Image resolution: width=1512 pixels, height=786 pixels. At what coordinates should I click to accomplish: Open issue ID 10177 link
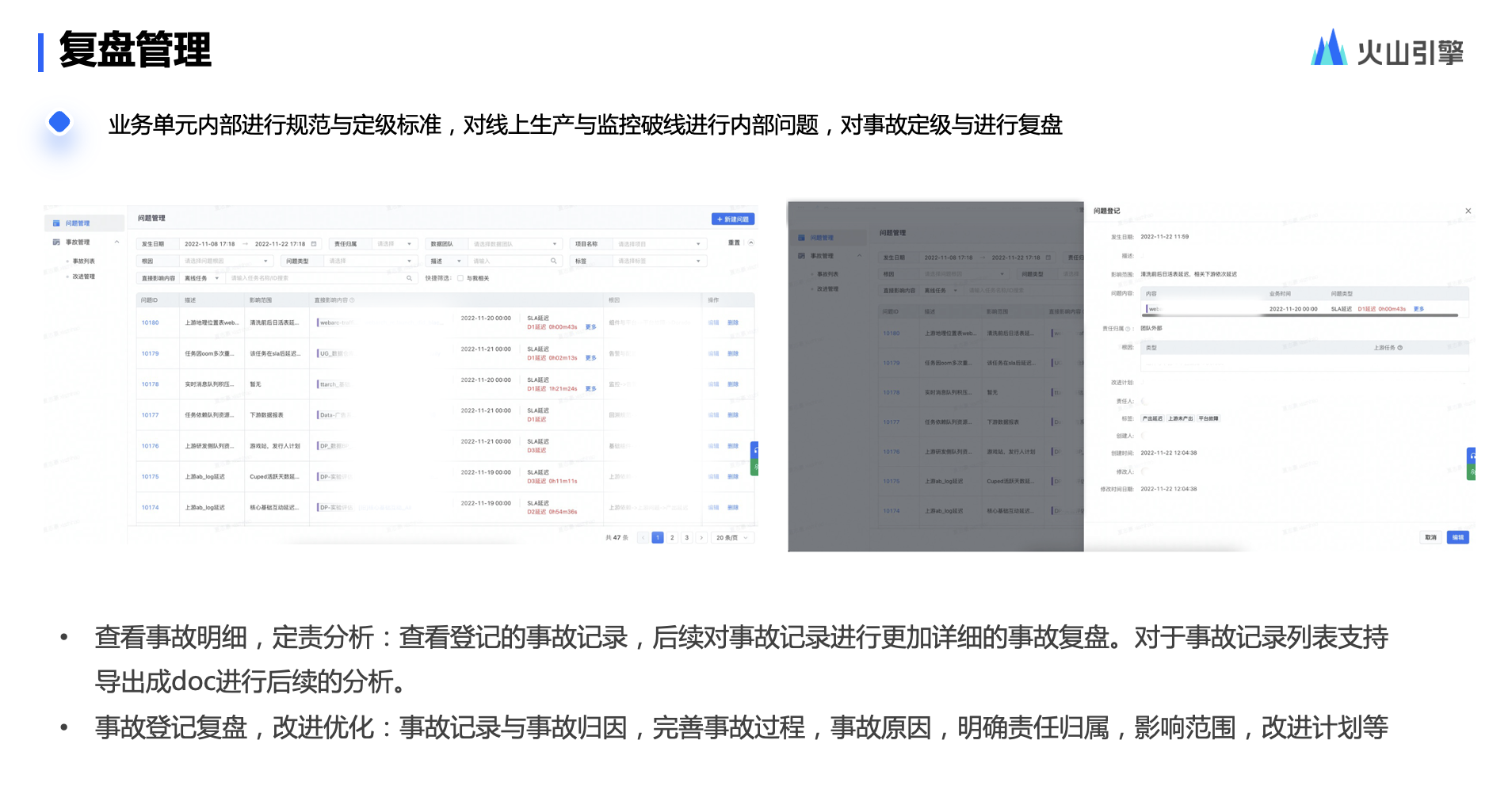point(151,415)
